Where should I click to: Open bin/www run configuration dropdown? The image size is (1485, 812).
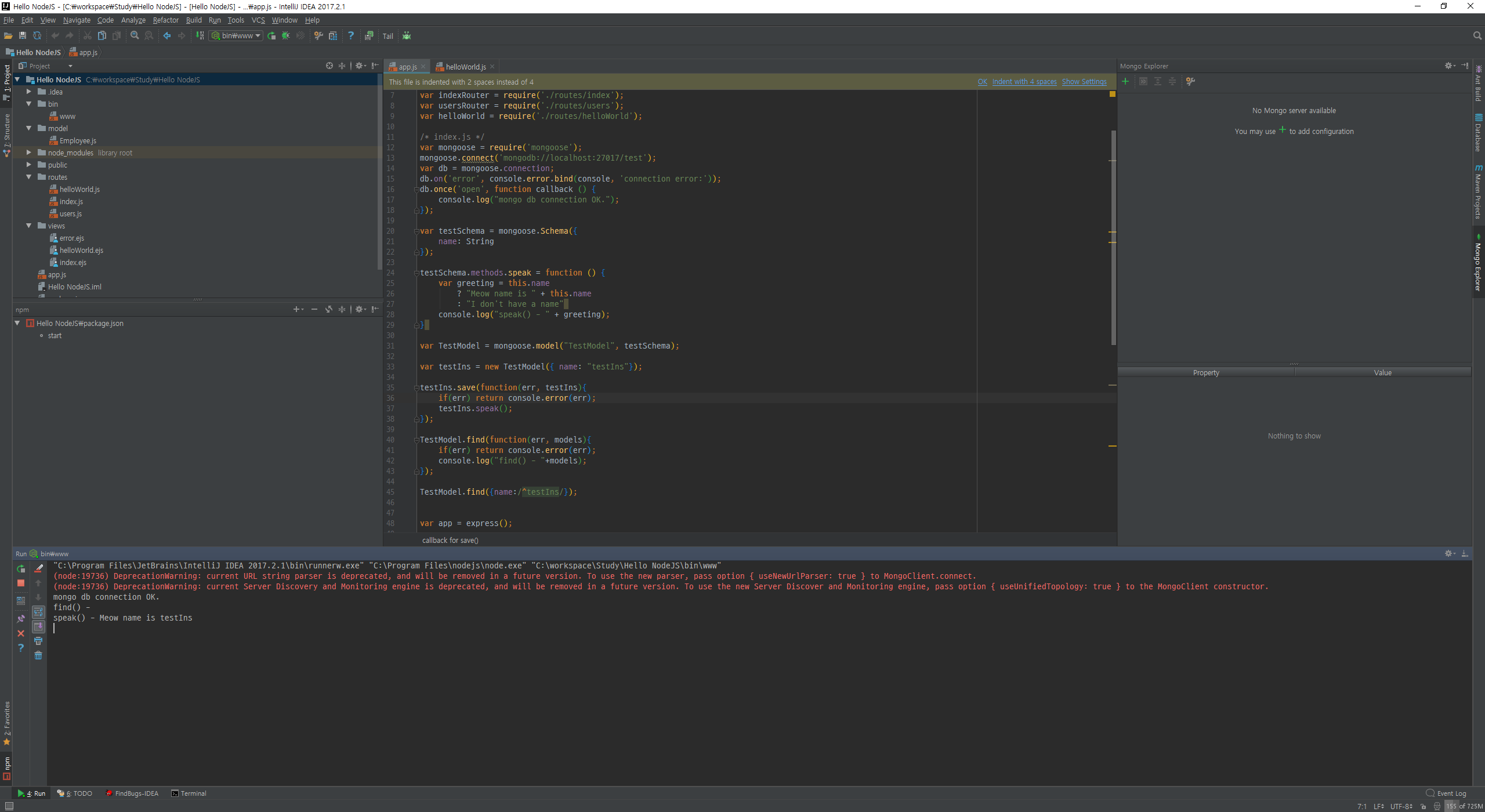pos(236,36)
